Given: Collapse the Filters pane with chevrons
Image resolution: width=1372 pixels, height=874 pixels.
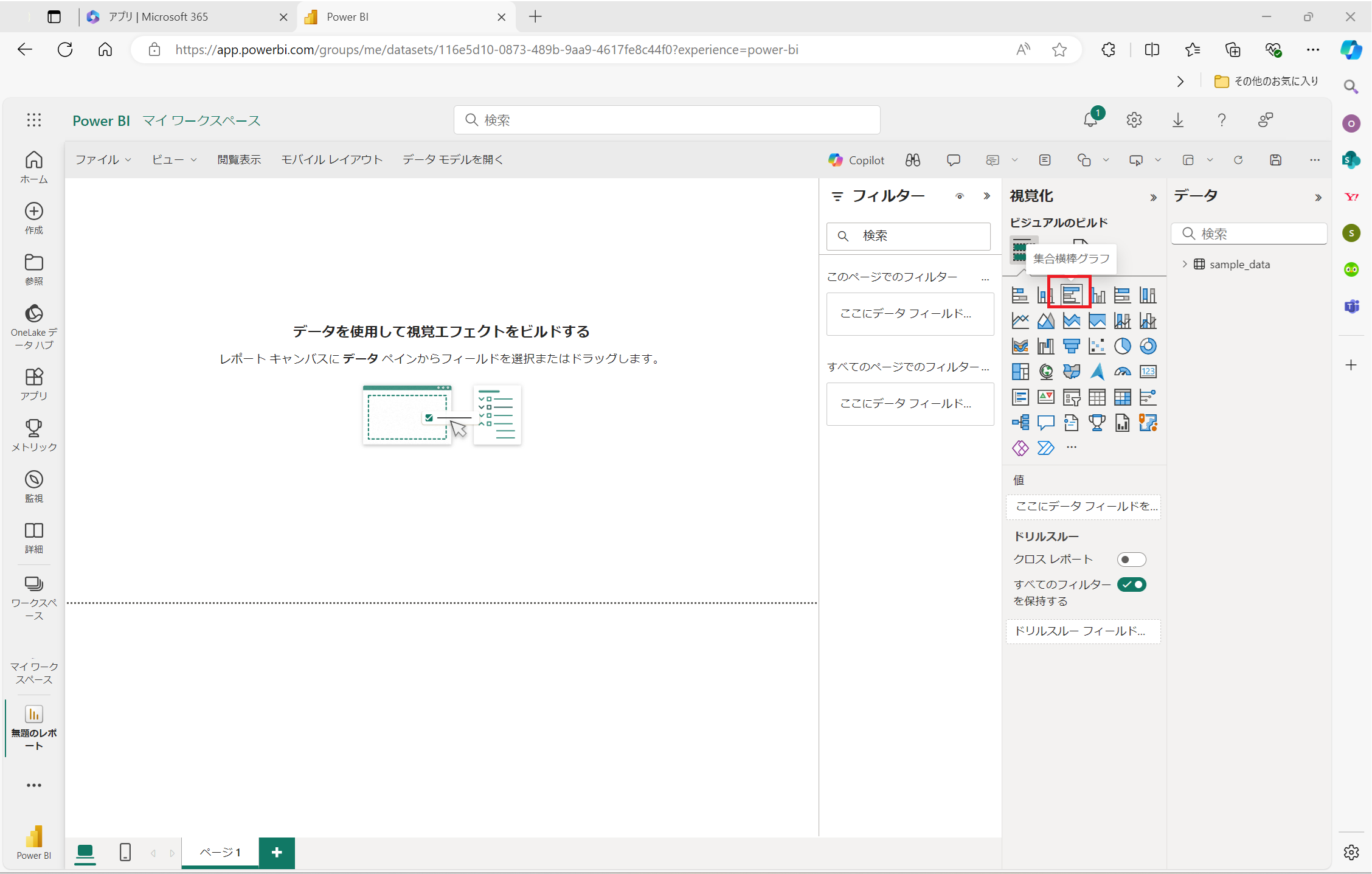Looking at the screenshot, I should coord(986,196).
